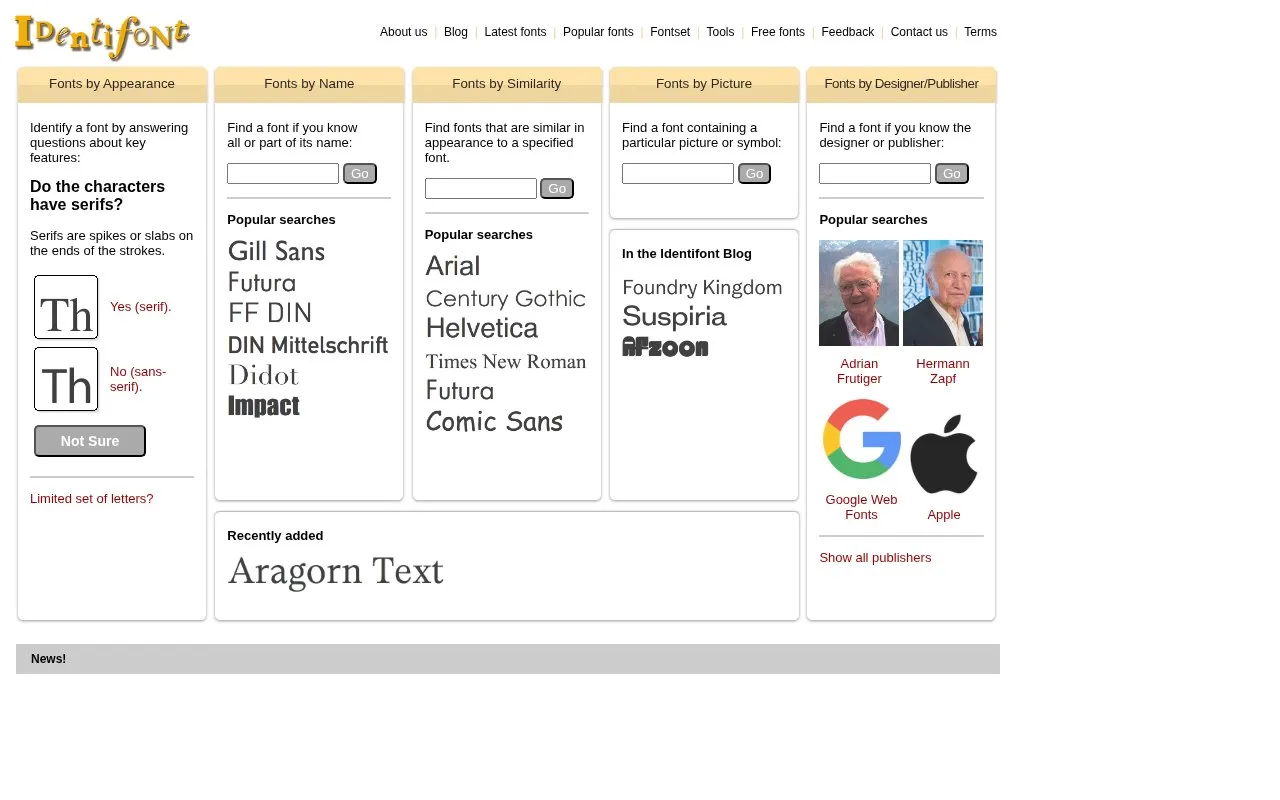The image size is (1280, 800).
Task: Open Hermann Zapf's portrait photo
Action: [943, 293]
